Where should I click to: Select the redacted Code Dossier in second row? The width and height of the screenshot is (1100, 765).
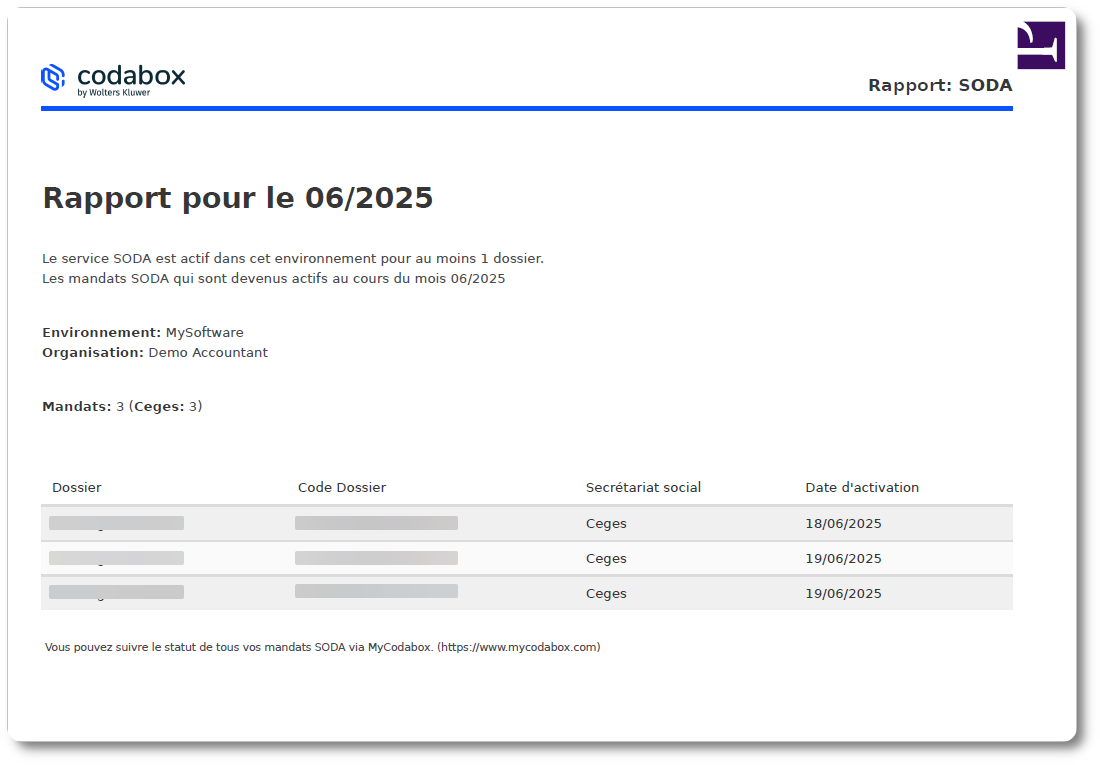click(377, 557)
